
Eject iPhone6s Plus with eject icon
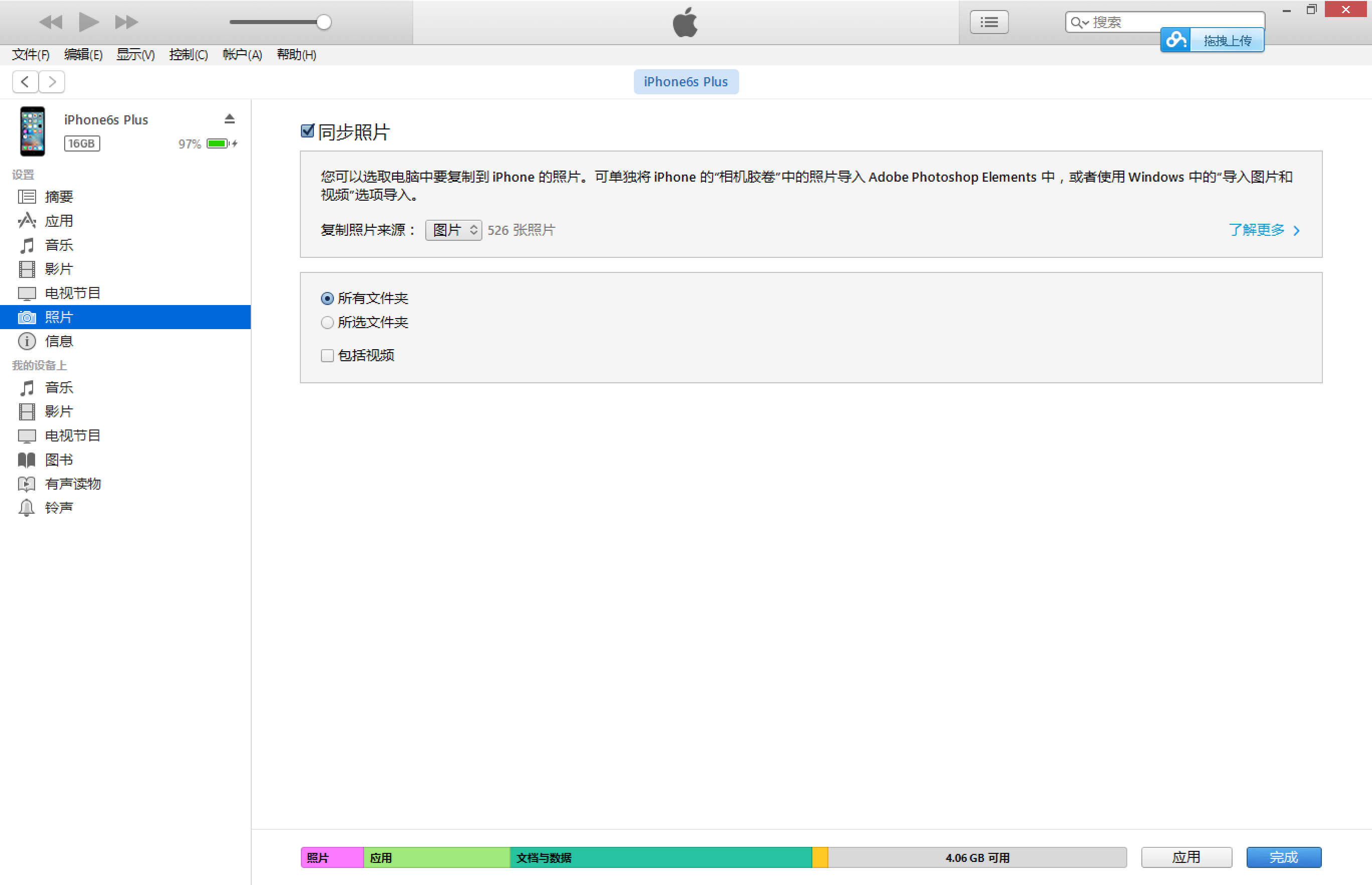229,119
